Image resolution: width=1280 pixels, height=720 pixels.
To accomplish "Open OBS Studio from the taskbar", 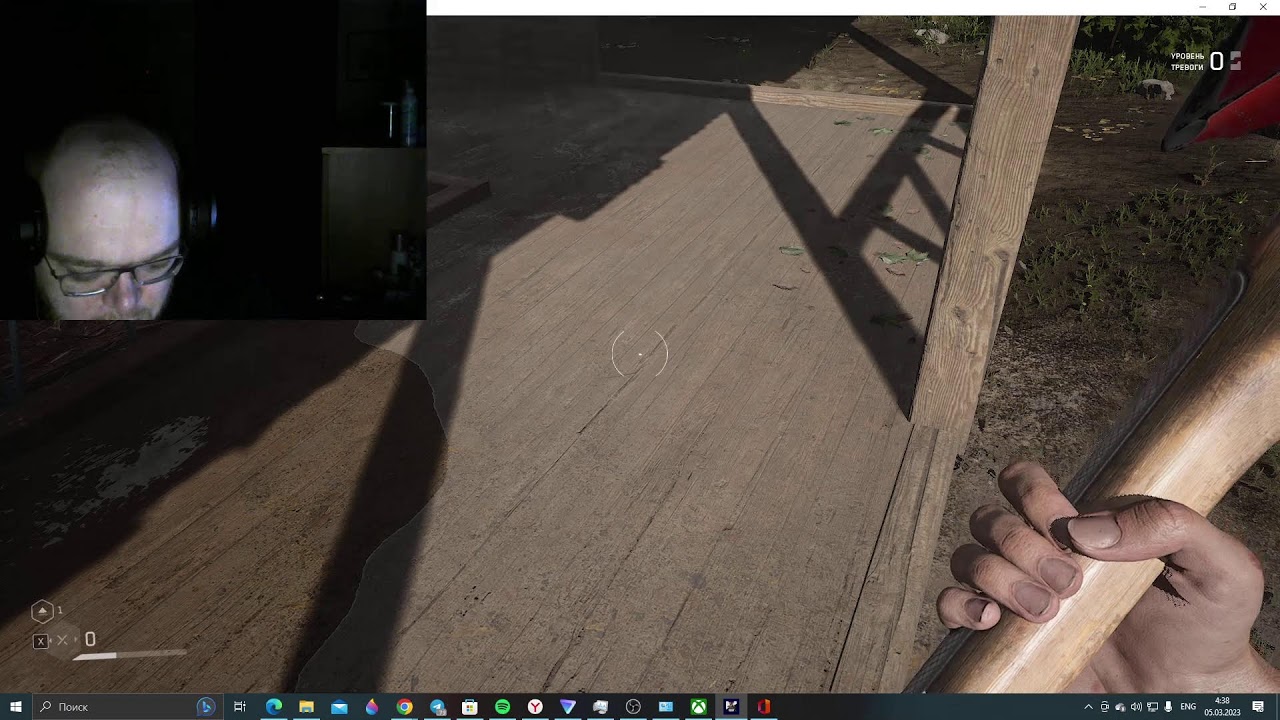I will point(633,707).
